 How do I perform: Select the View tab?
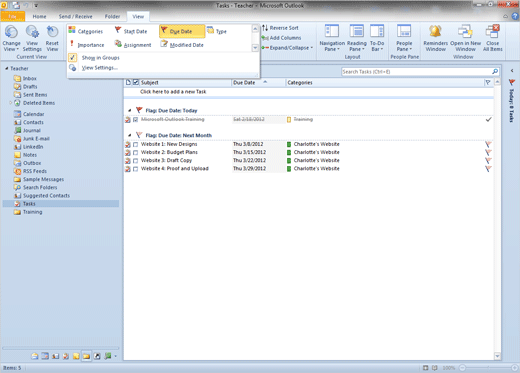coord(138,16)
